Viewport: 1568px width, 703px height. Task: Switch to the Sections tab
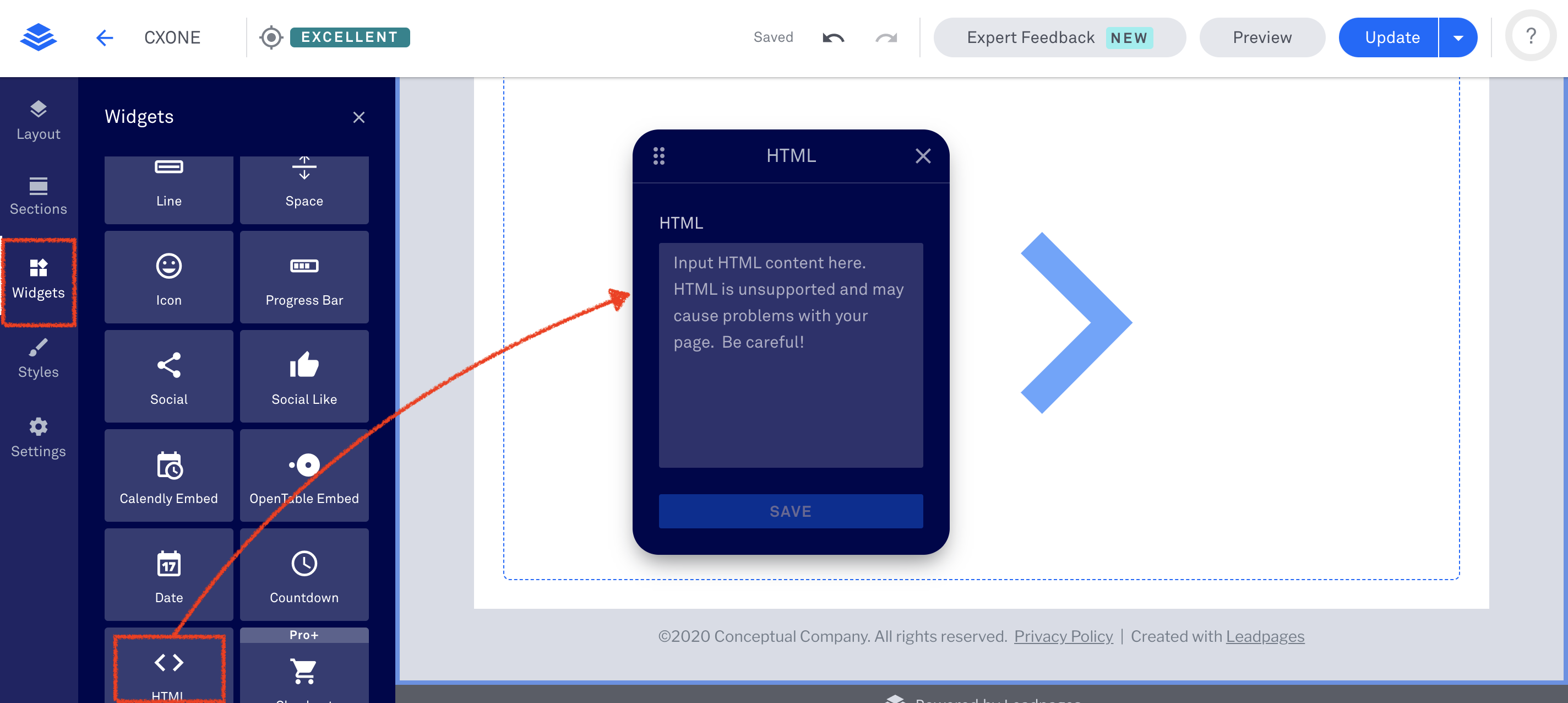[x=39, y=196]
